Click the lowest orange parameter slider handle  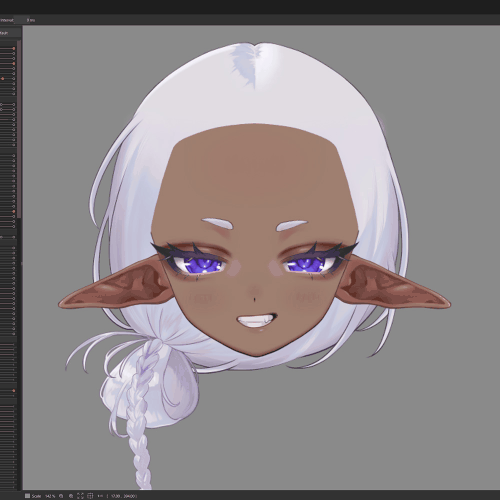coord(14,391)
